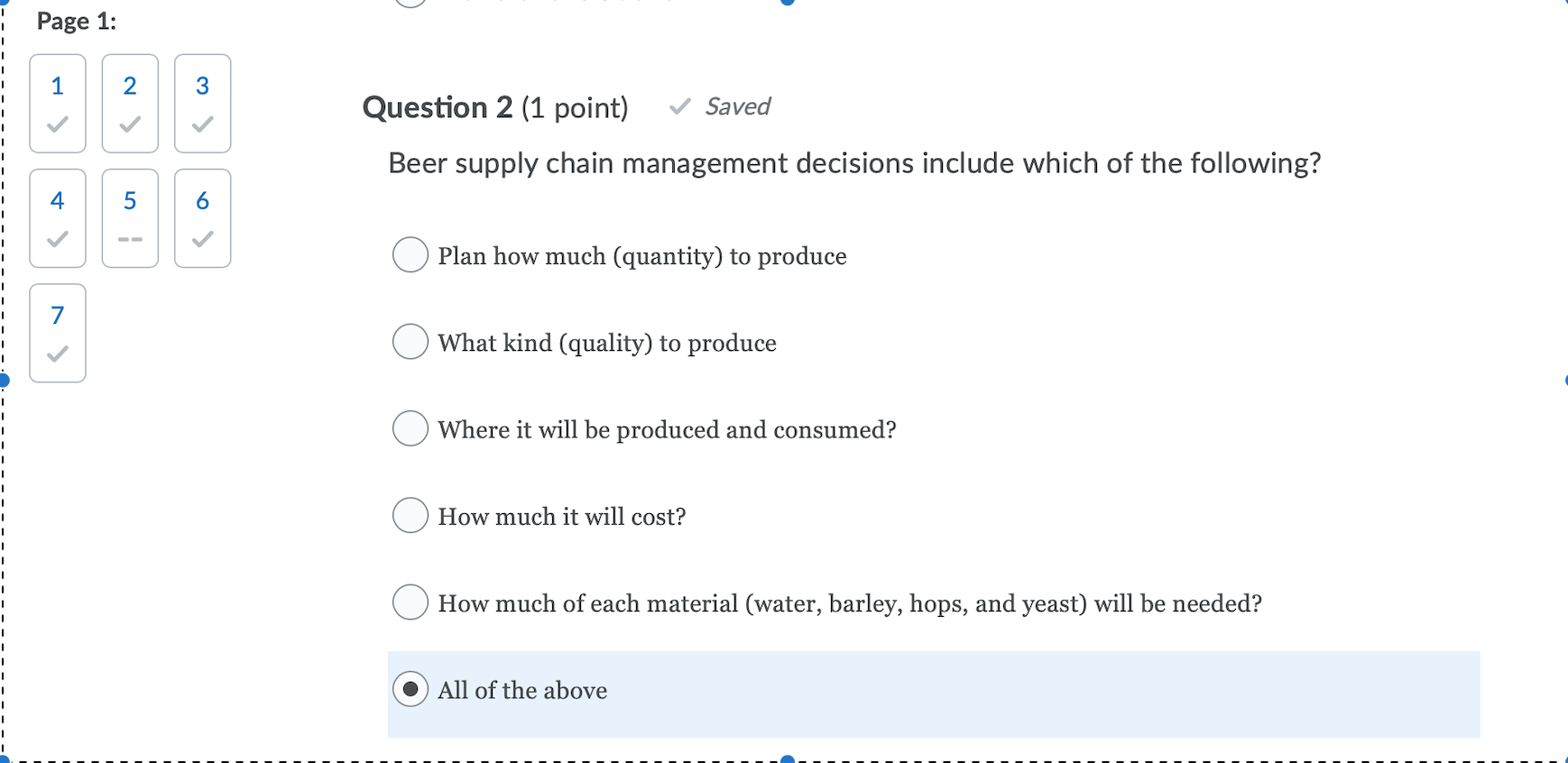Click the Saved checkmark indicator
Image resolution: width=1568 pixels, height=763 pixels.
(x=681, y=106)
